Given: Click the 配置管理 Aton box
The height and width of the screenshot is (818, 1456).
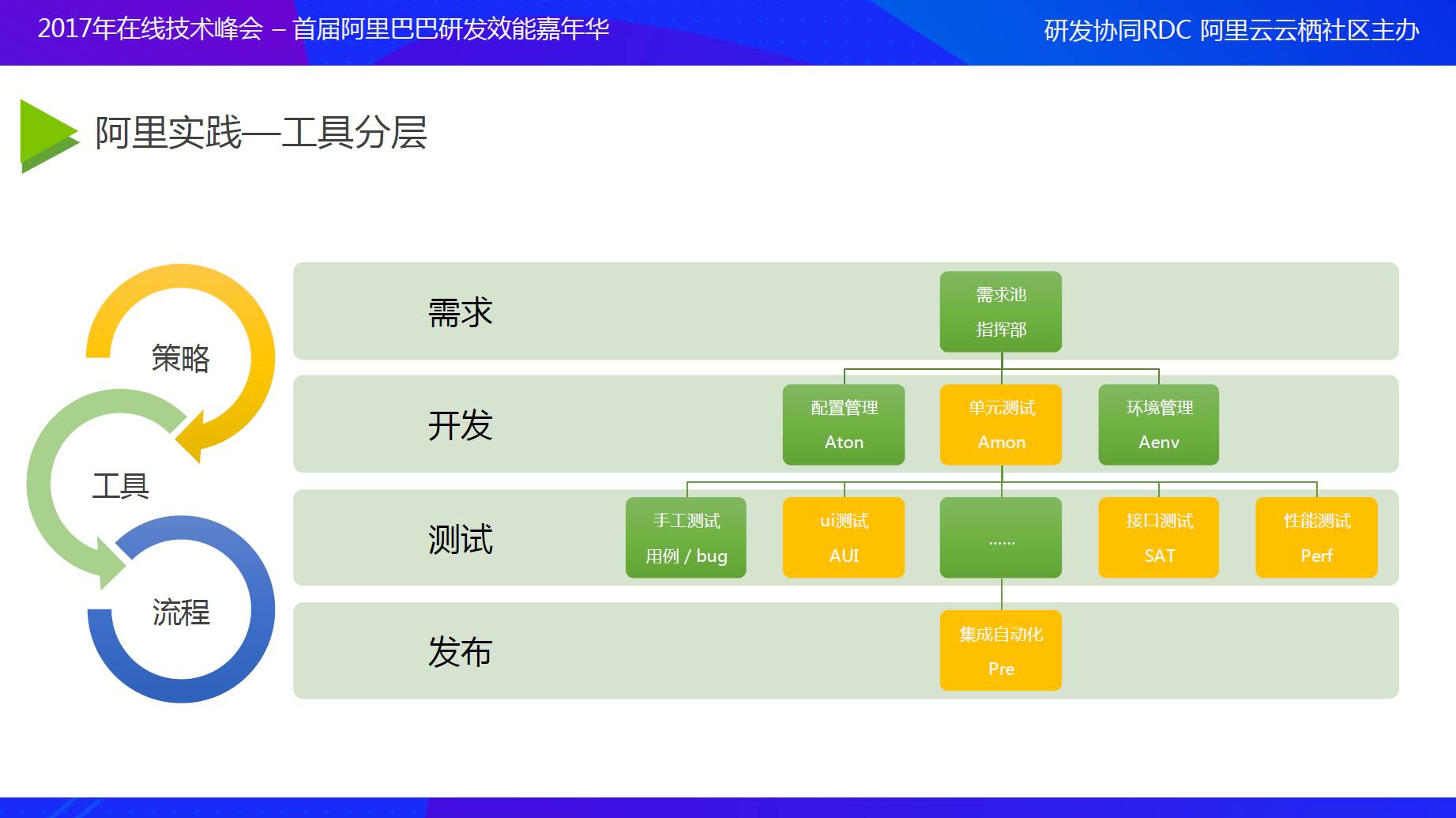Looking at the screenshot, I should click(844, 424).
